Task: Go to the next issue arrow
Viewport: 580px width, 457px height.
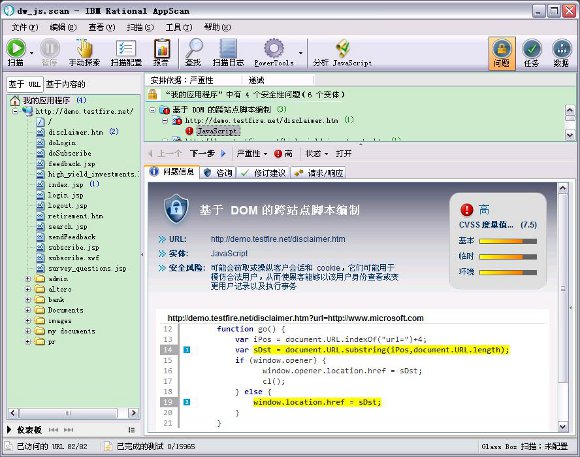Action: [208, 153]
